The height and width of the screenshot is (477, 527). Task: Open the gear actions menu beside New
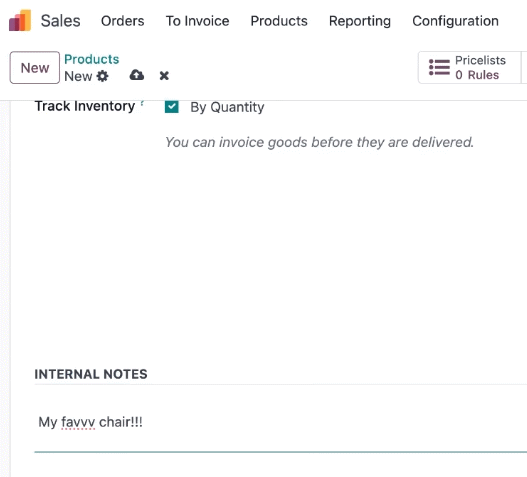(103, 76)
